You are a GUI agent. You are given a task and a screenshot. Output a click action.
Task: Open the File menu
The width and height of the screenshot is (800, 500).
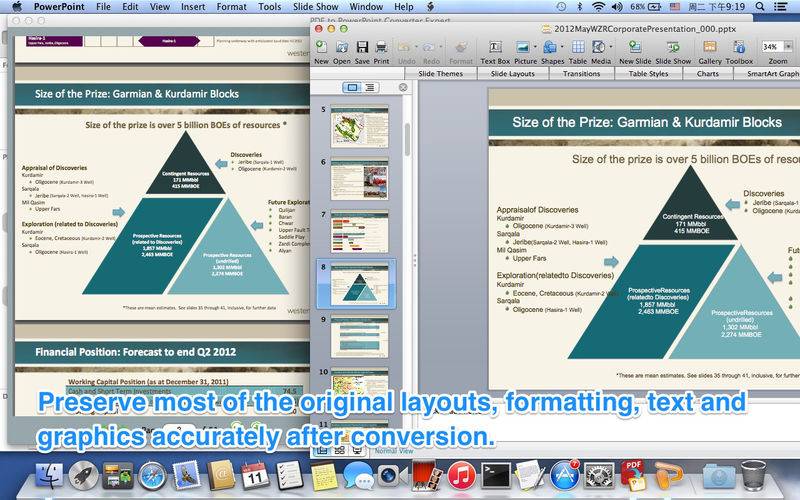103,7
